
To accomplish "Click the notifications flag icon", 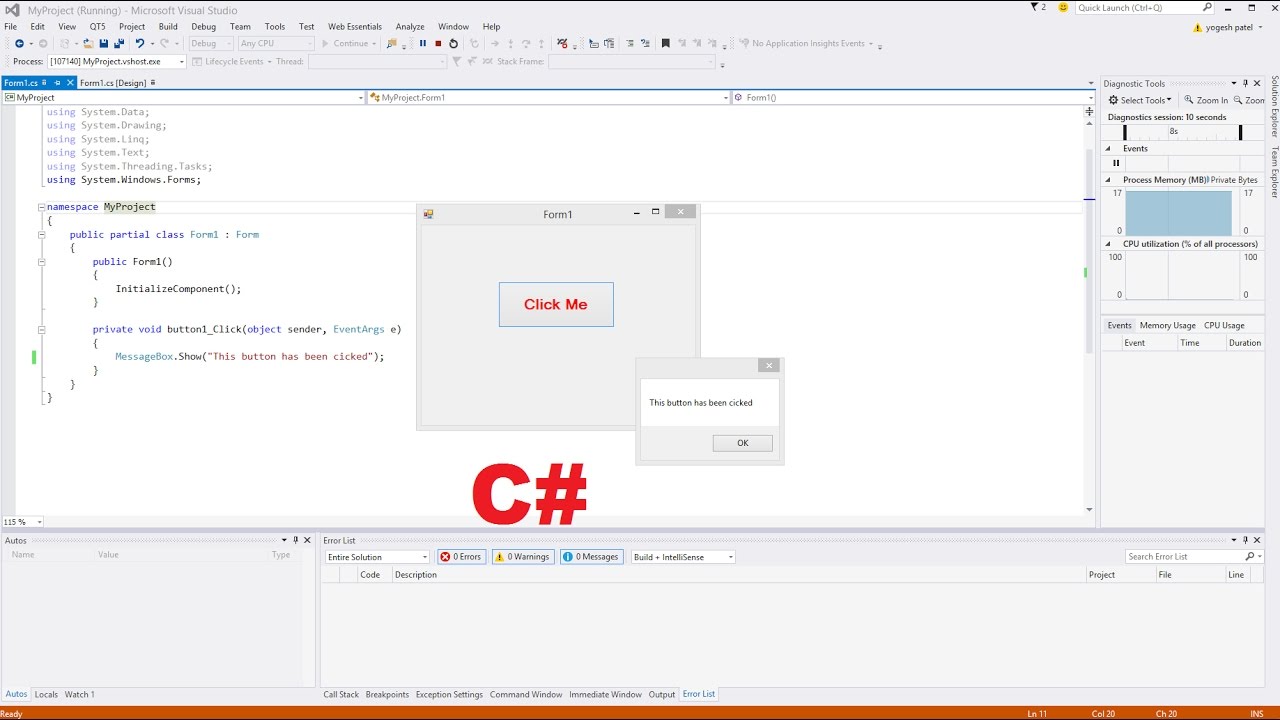I will coord(1034,7).
